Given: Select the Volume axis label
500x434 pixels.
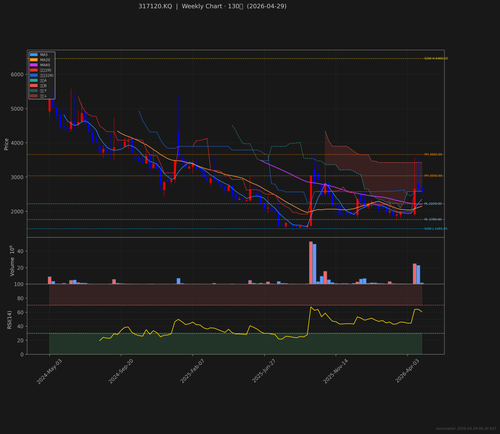Looking at the screenshot, I should [12, 261].
